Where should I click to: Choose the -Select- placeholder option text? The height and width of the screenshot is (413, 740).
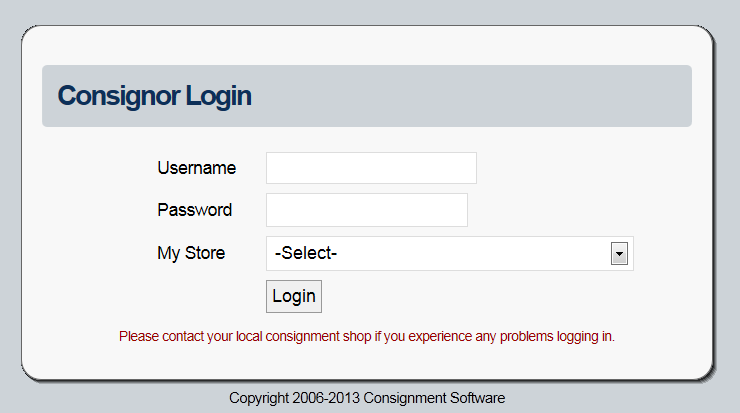306,254
